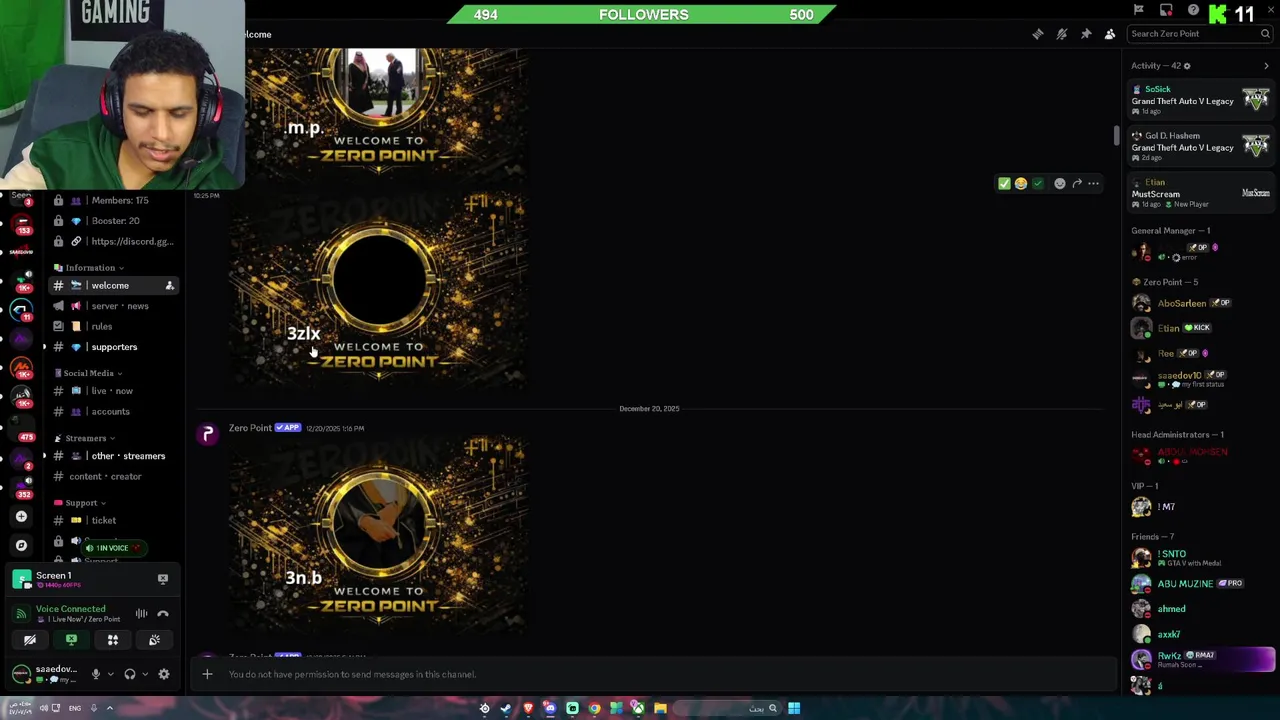Screen dimensions: 1280x720
Task: Click the Windows Start button
Action: pos(794,708)
